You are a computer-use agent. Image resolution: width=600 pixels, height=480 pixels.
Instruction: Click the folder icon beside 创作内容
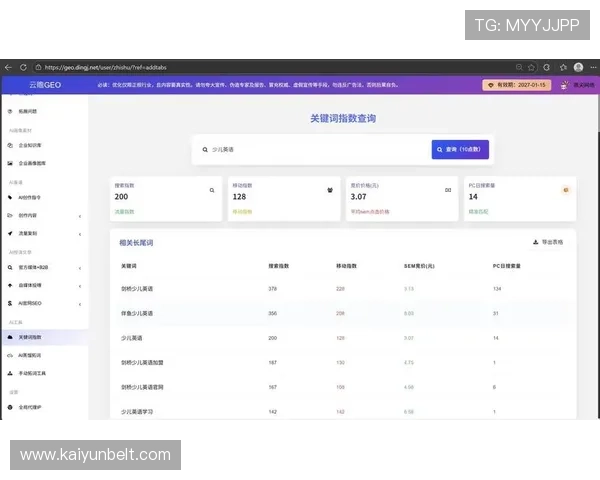click(x=10, y=216)
